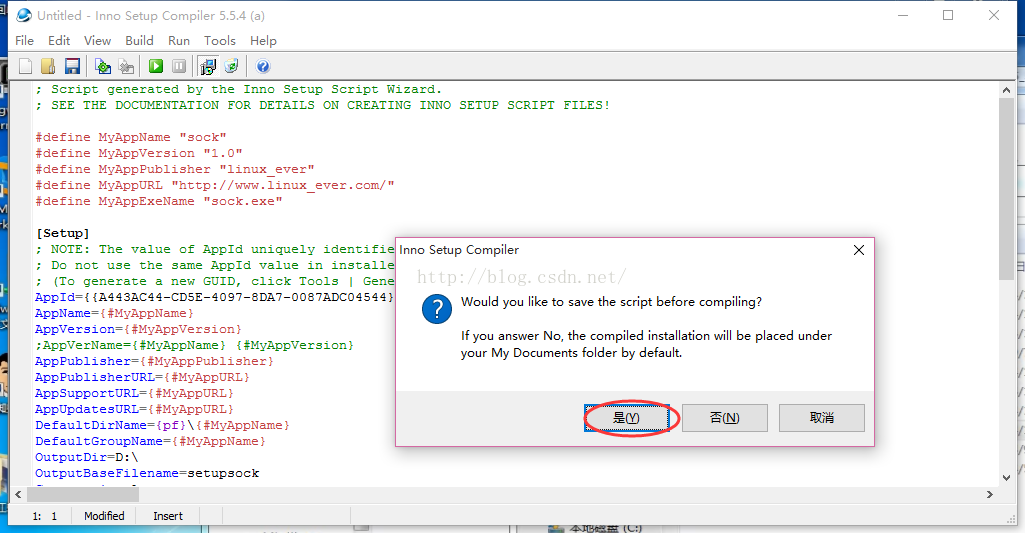Click the AppUpdatesURL line
Viewport: 1025px width, 533px height.
tap(134, 409)
